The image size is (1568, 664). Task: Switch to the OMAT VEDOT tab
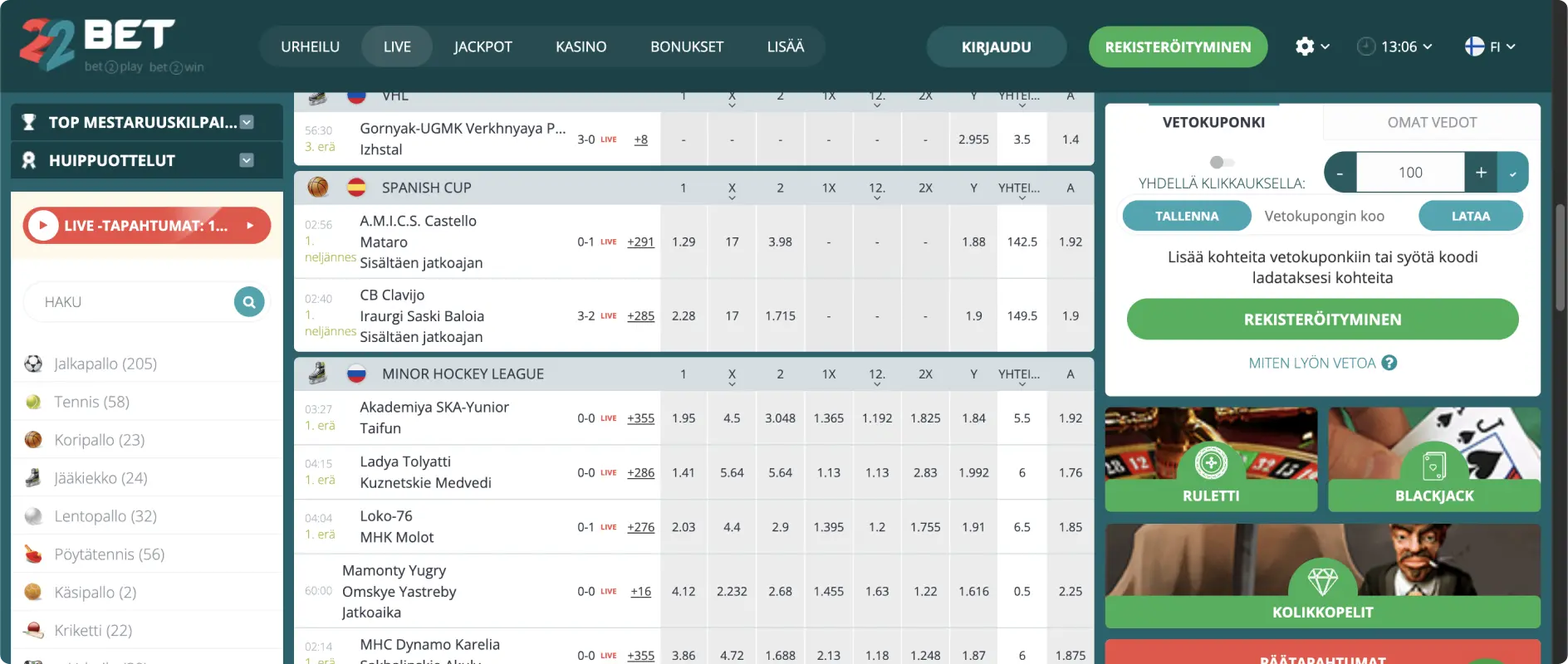[x=1432, y=122]
